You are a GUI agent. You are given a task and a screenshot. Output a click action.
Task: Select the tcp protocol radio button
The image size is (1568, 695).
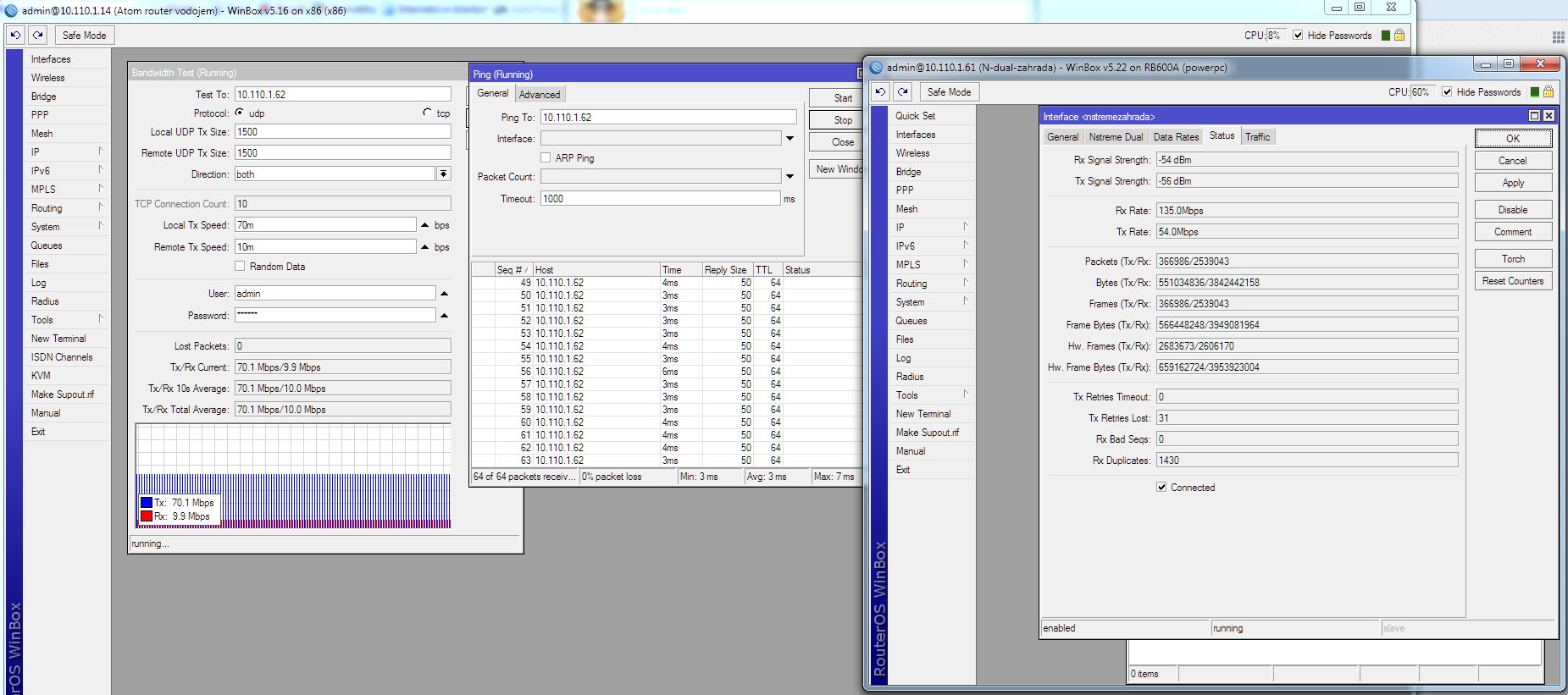(x=427, y=113)
